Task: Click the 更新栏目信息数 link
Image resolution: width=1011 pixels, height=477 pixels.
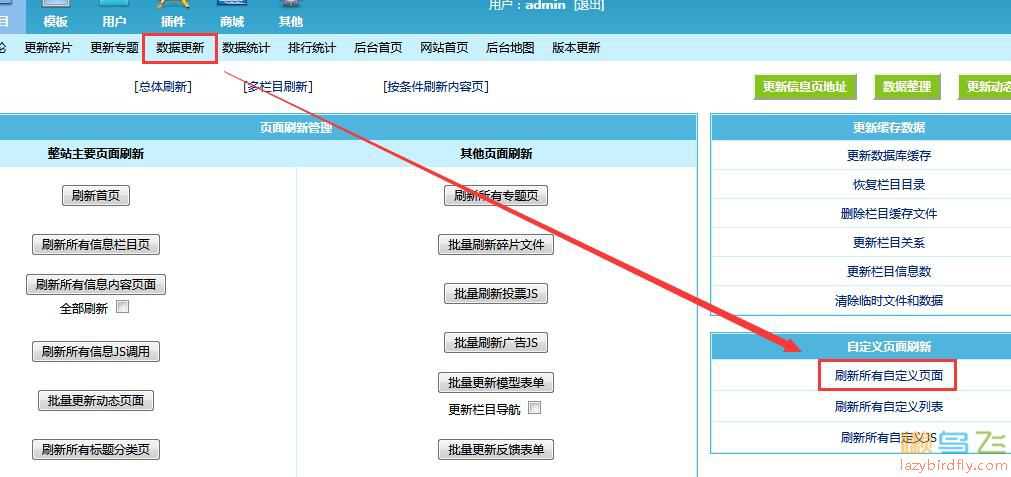Action: 888,271
